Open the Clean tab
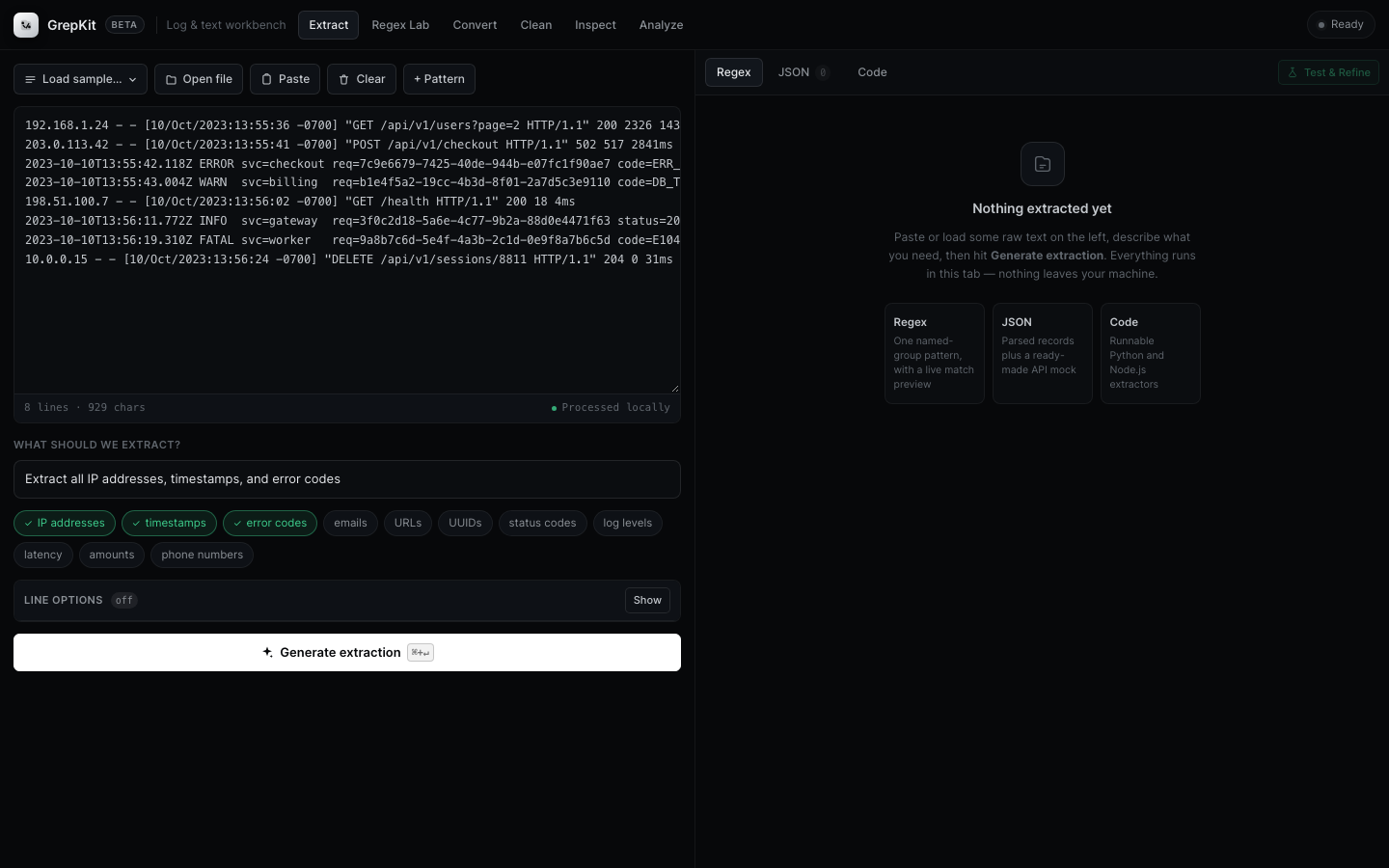The image size is (1389, 868). (536, 25)
